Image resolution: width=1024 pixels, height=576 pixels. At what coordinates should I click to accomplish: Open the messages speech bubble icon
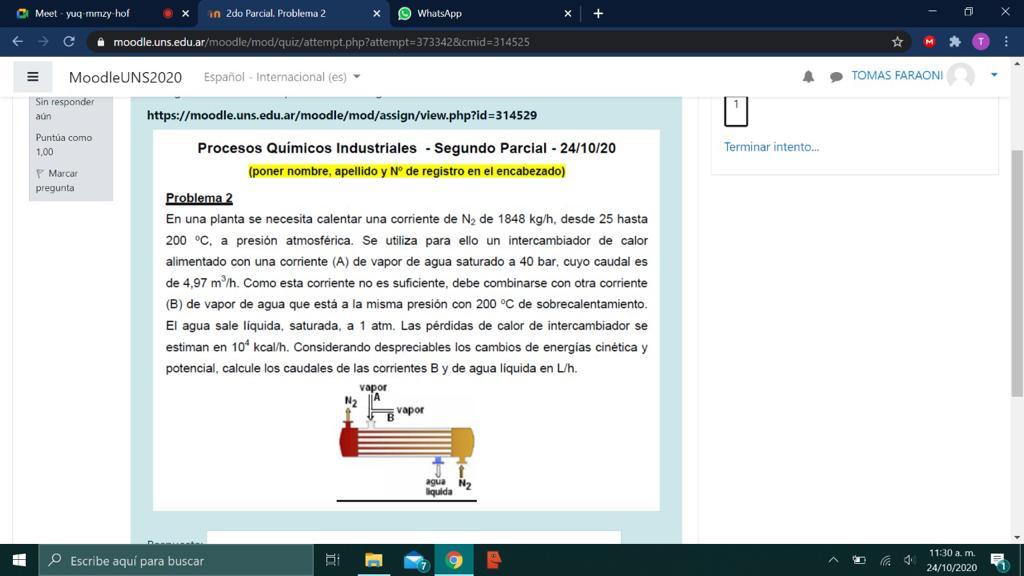click(x=836, y=77)
